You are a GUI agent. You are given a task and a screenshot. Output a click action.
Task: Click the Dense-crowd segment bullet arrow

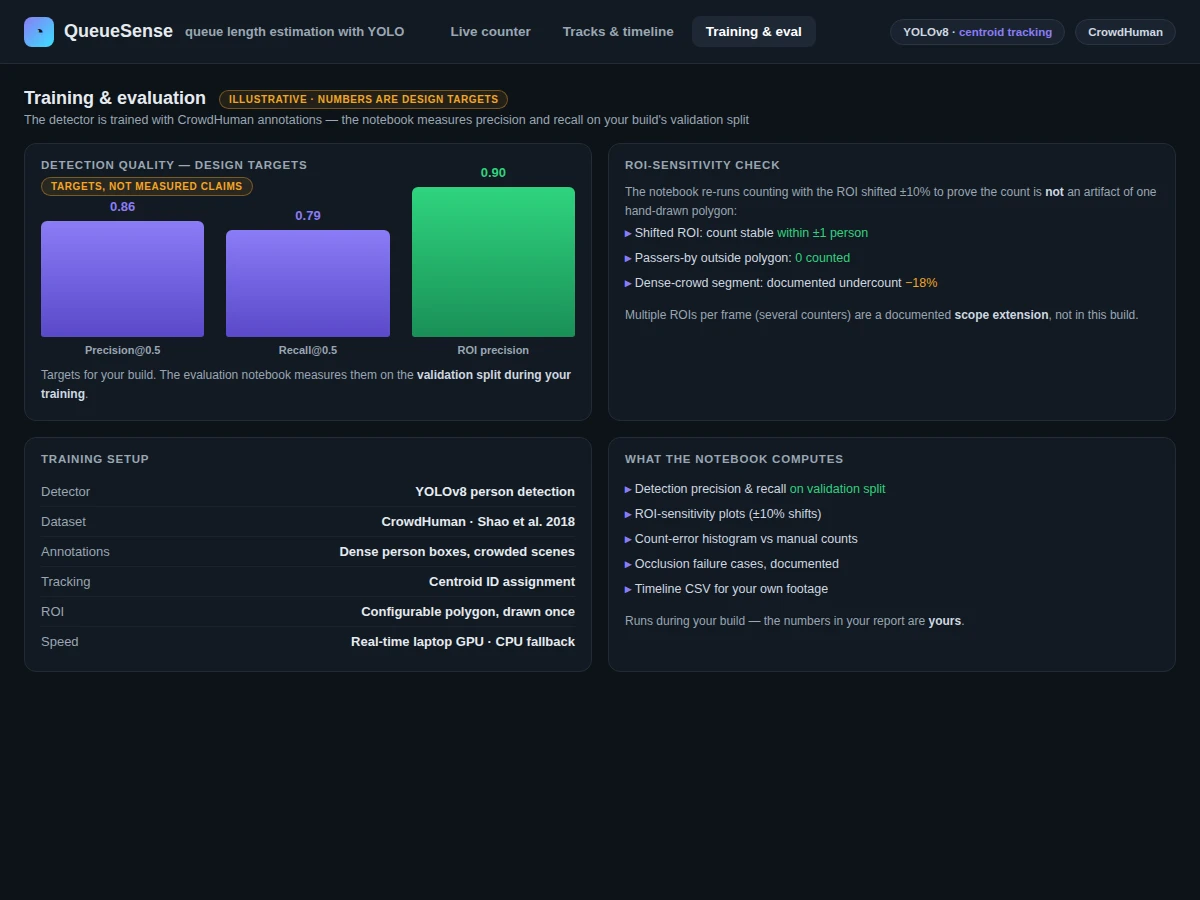(628, 283)
